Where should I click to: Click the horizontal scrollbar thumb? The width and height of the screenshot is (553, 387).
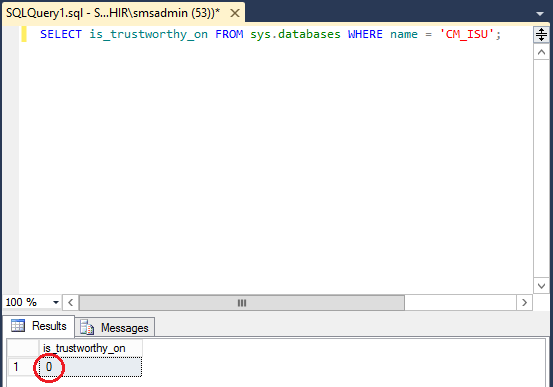(242, 303)
